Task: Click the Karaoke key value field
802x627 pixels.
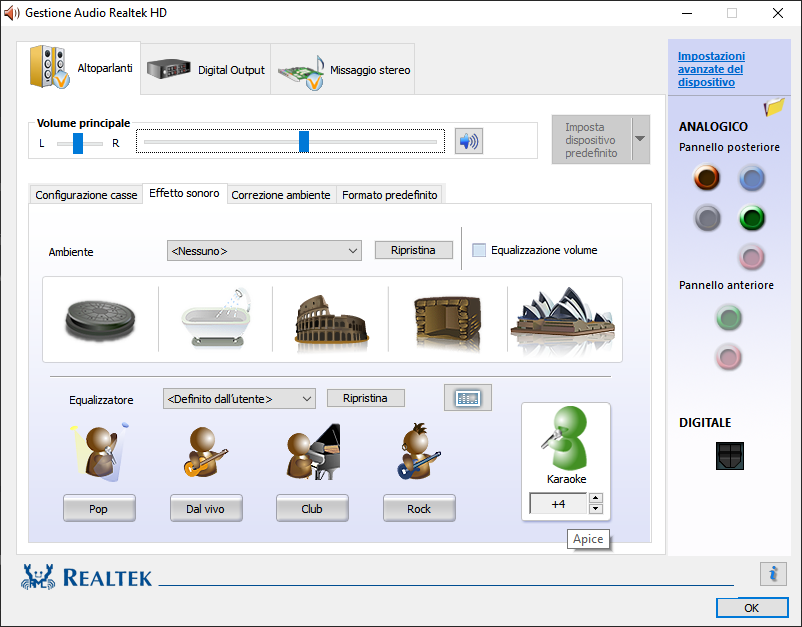Action: tap(558, 504)
